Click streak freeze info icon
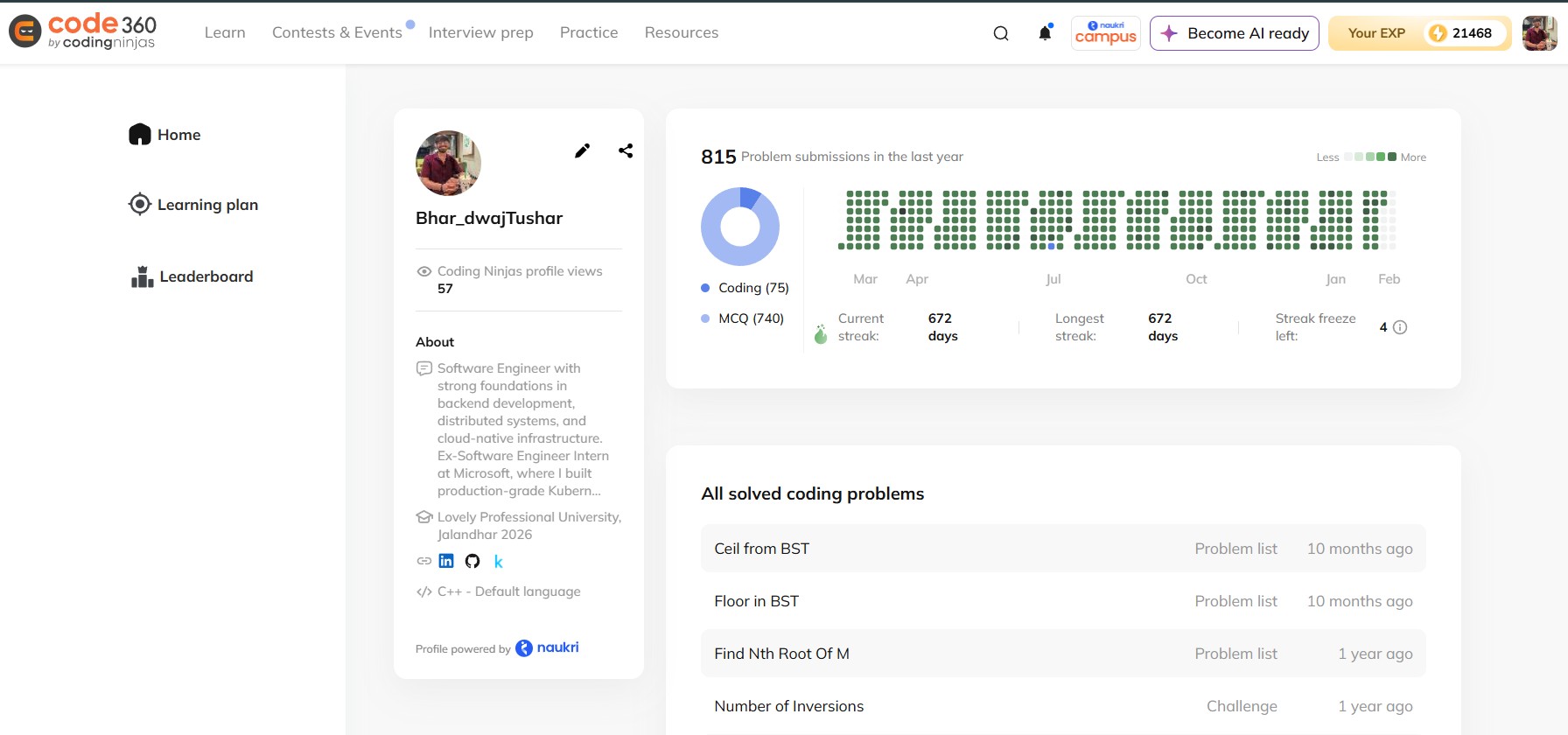1568x735 pixels. (x=1400, y=327)
